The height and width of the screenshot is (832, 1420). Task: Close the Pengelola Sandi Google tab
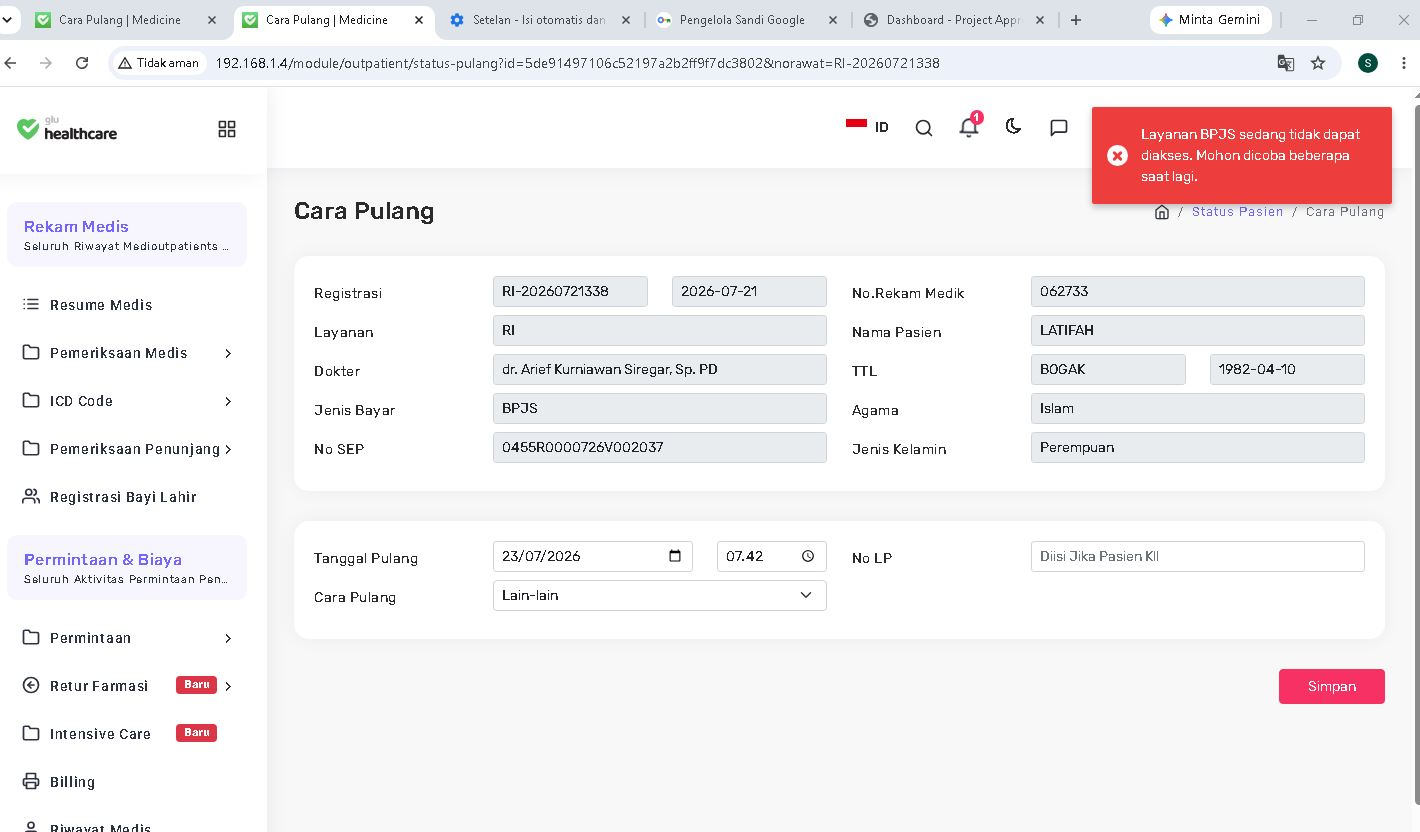click(x=832, y=20)
